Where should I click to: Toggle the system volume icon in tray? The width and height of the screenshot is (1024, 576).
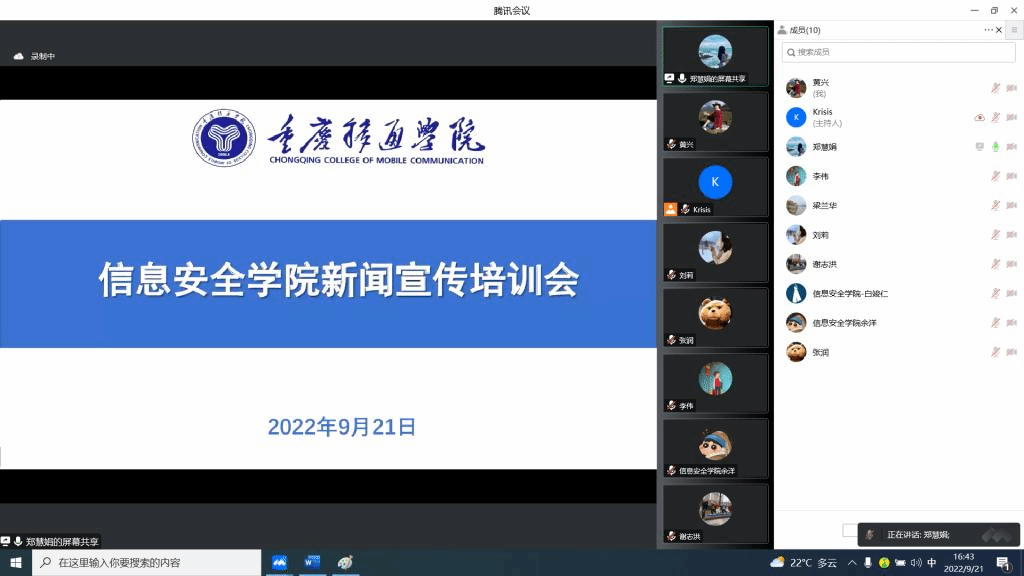[x=916, y=563]
